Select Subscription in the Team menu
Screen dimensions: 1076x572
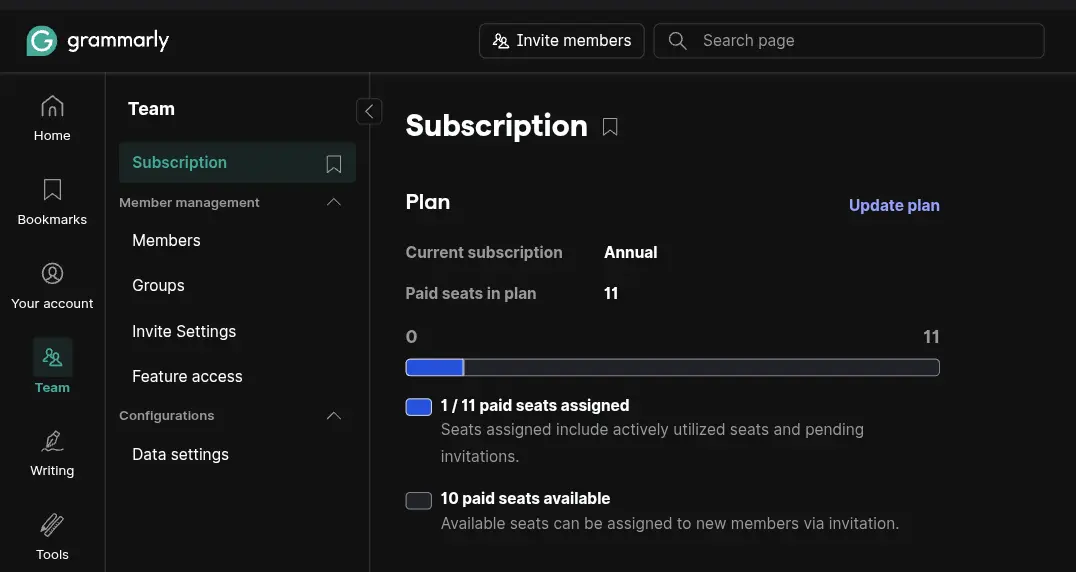pos(237,163)
